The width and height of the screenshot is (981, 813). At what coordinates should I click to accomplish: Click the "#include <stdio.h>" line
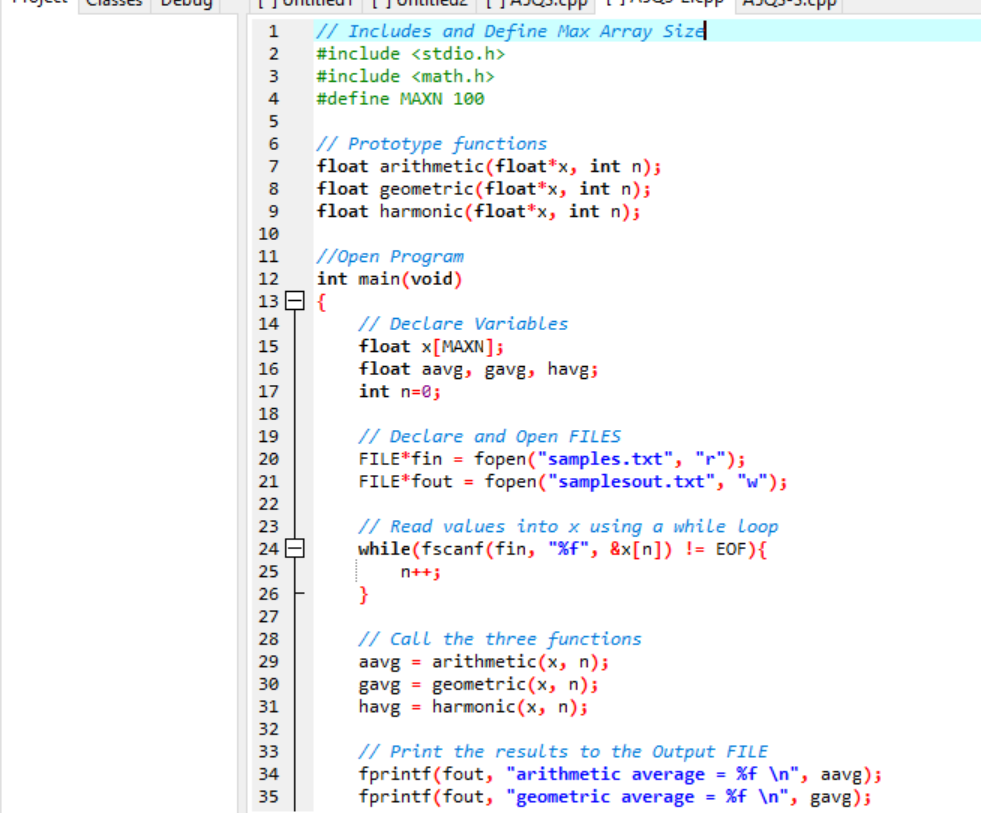pyautogui.click(x=410, y=54)
